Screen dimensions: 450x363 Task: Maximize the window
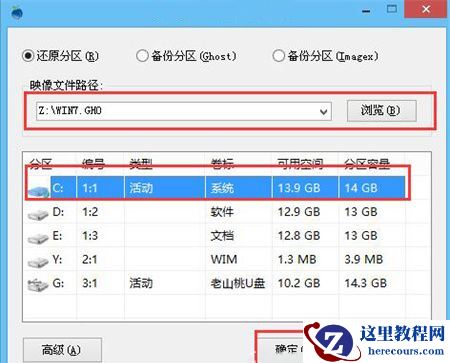392,9
